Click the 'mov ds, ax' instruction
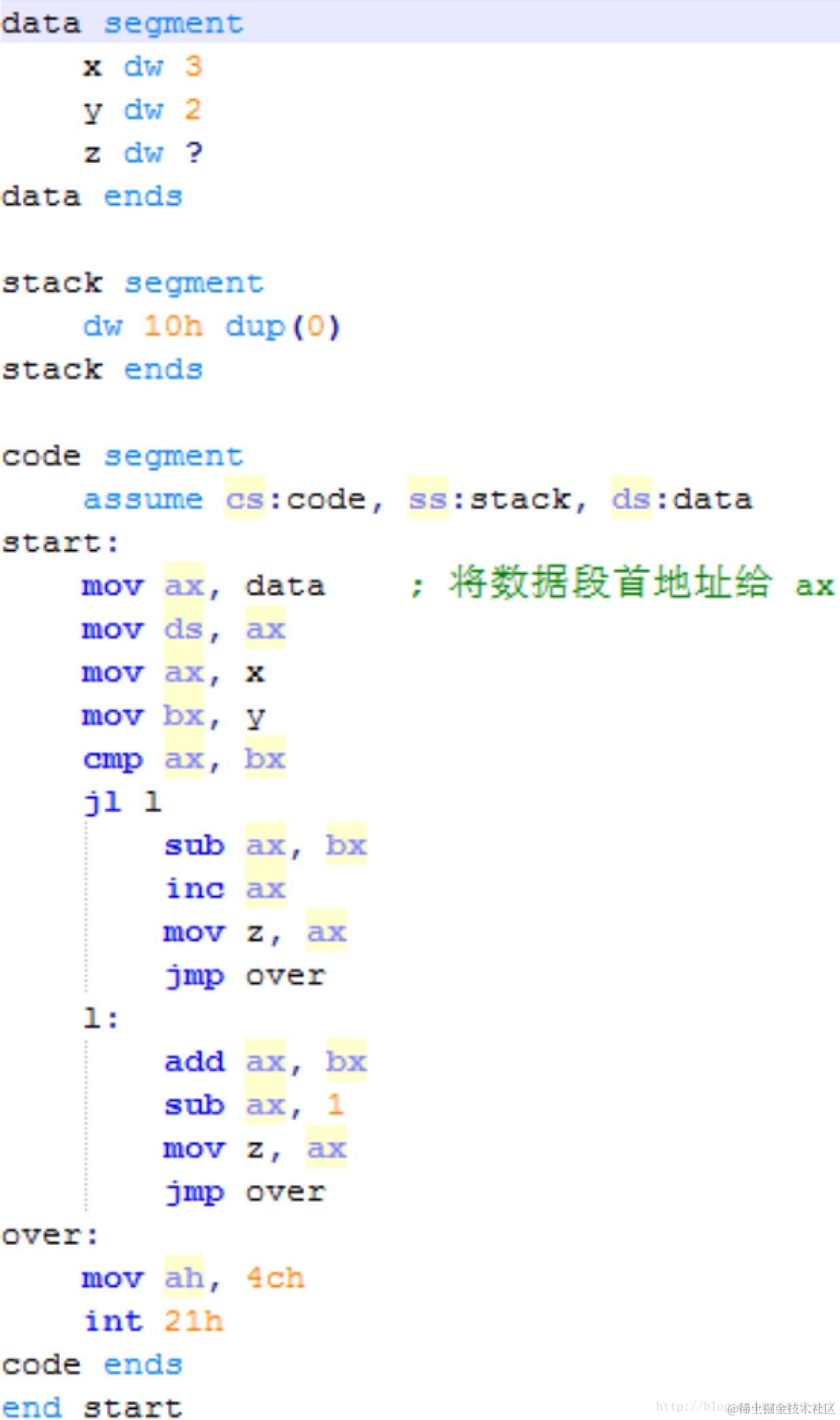Image resolution: width=840 pixels, height=1420 pixels. point(183,630)
